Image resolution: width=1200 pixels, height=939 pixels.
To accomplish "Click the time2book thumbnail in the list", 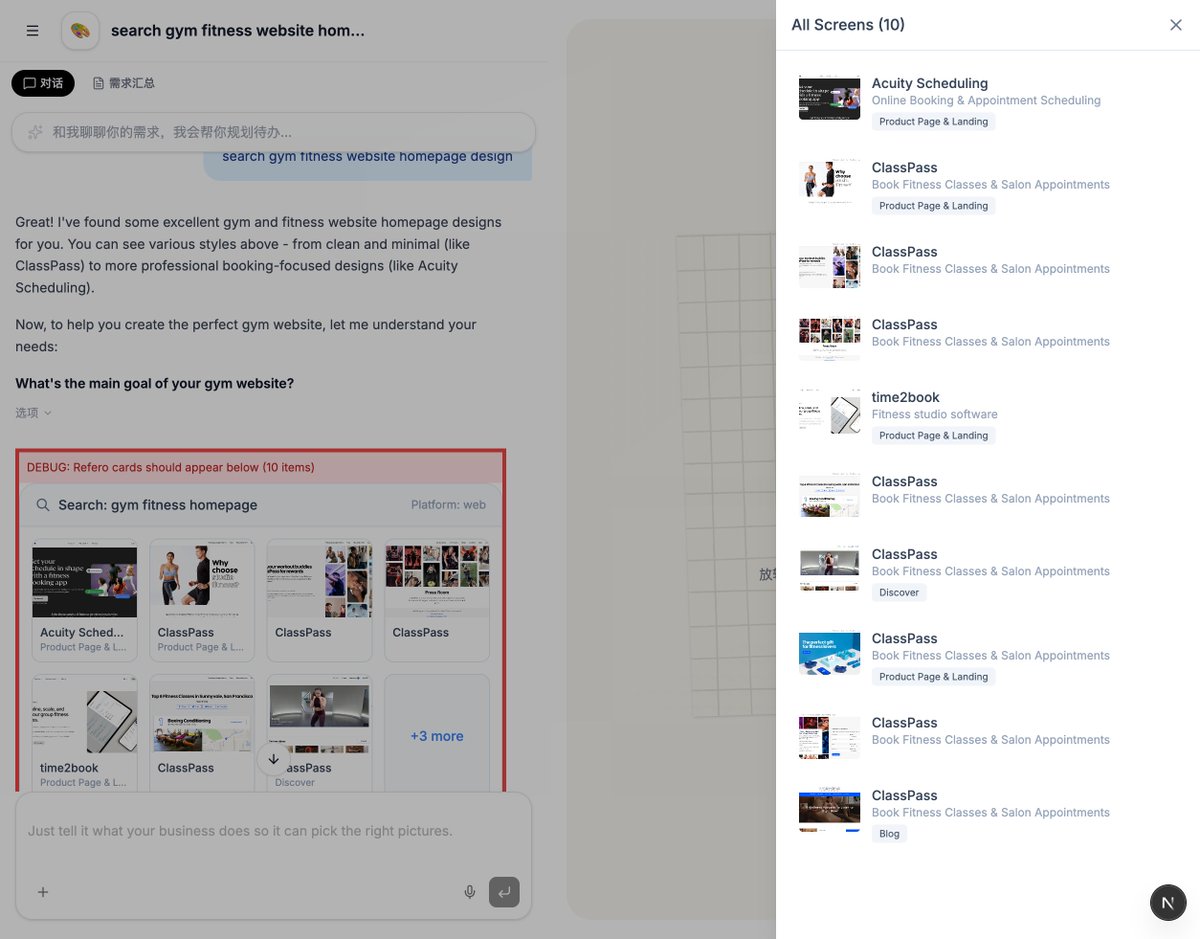I will (830, 412).
